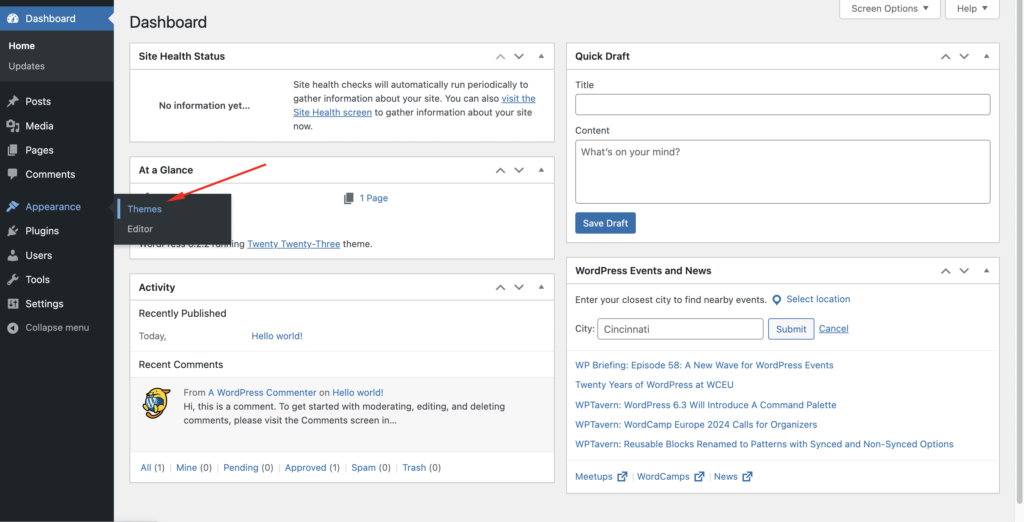Image resolution: width=1024 pixels, height=522 pixels.
Task: Move Site Health Status widget down
Action: [x=519, y=56]
